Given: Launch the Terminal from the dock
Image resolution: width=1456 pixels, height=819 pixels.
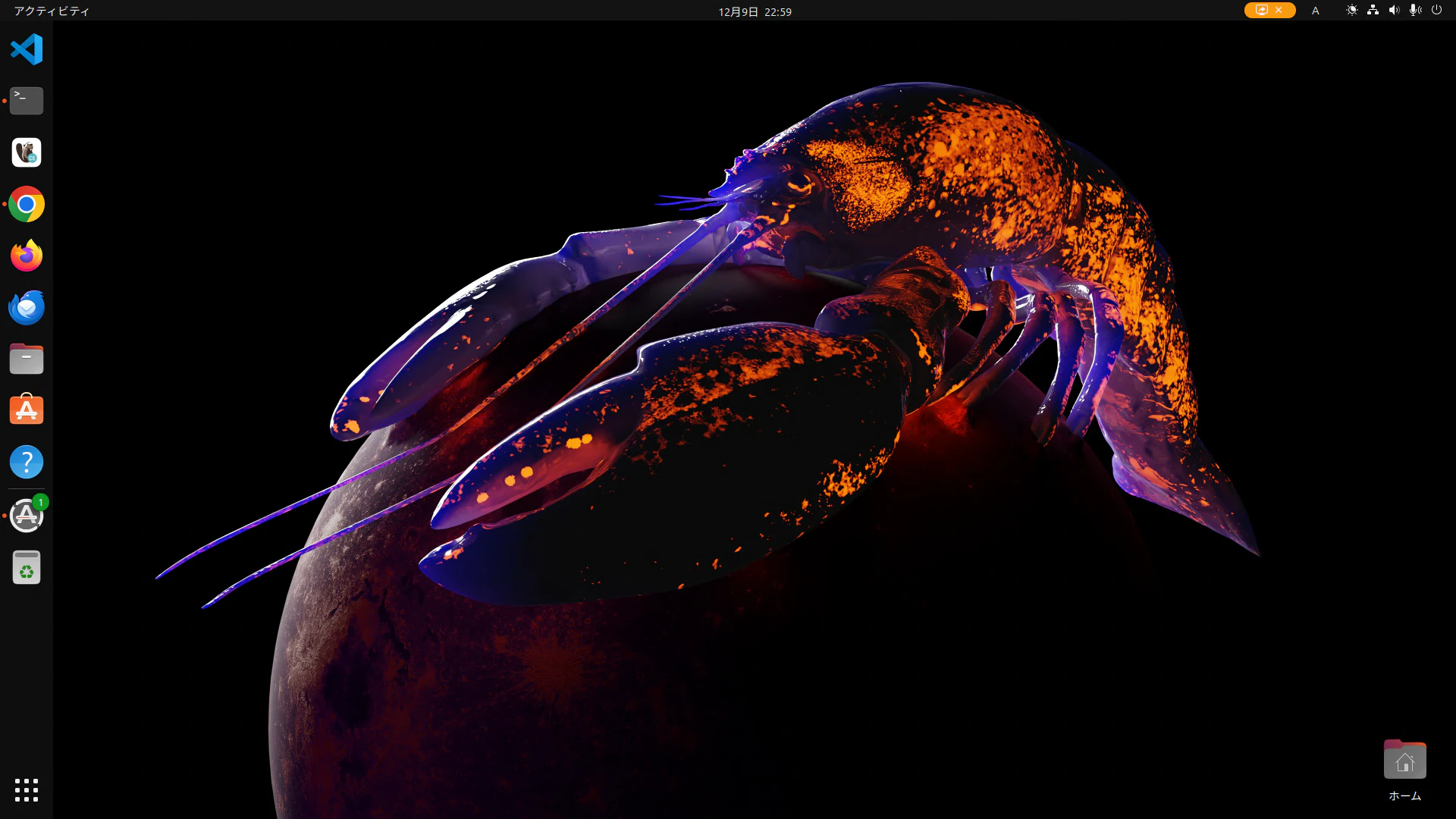Looking at the screenshot, I should point(27,101).
